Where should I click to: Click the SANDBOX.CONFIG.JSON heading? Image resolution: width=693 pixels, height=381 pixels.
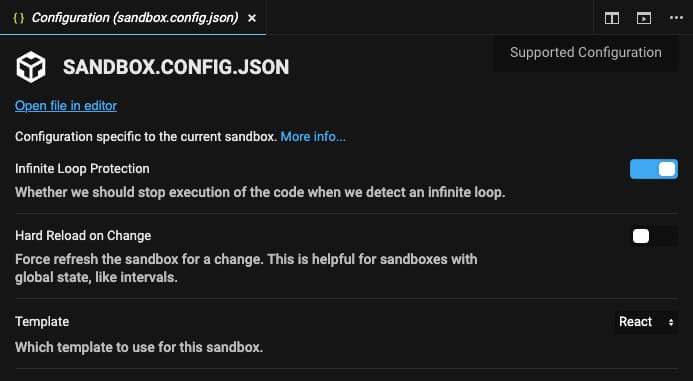coord(176,67)
